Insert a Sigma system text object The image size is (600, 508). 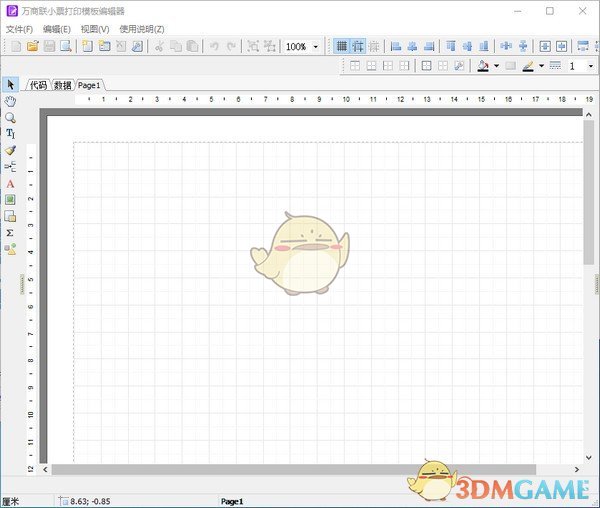[x=10, y=232]
